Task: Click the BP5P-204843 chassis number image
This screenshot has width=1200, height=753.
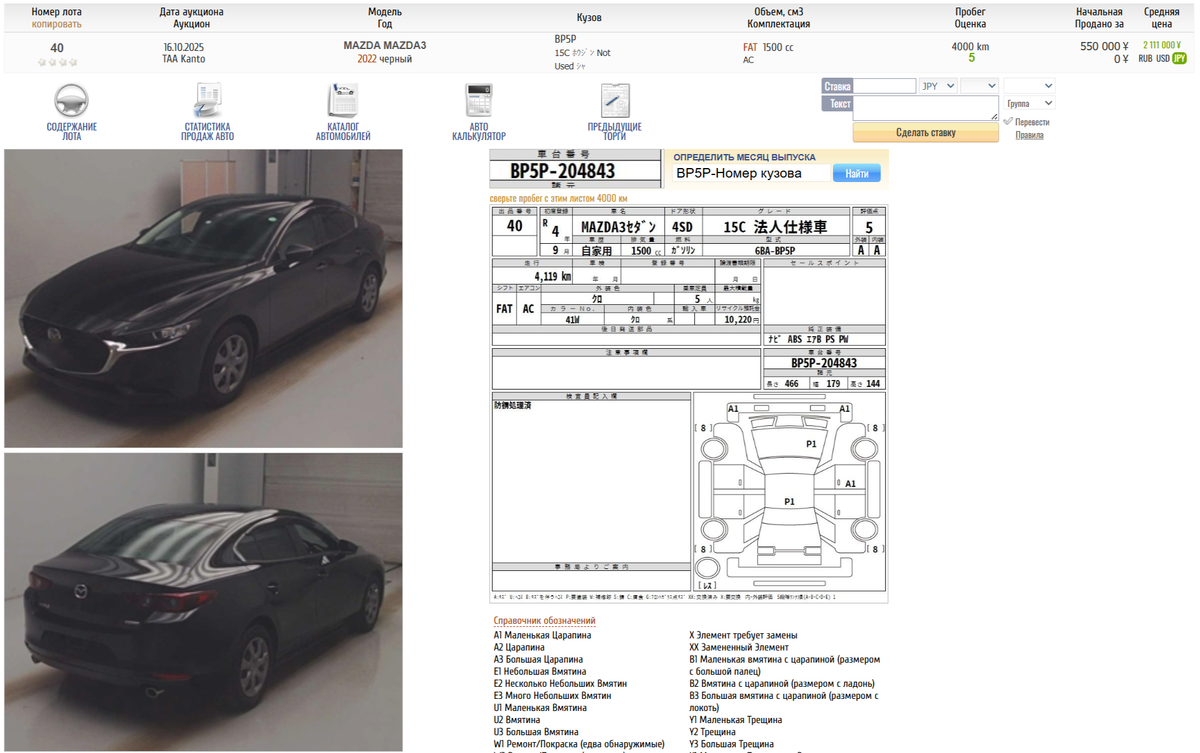Action: [x=576, y=169]
